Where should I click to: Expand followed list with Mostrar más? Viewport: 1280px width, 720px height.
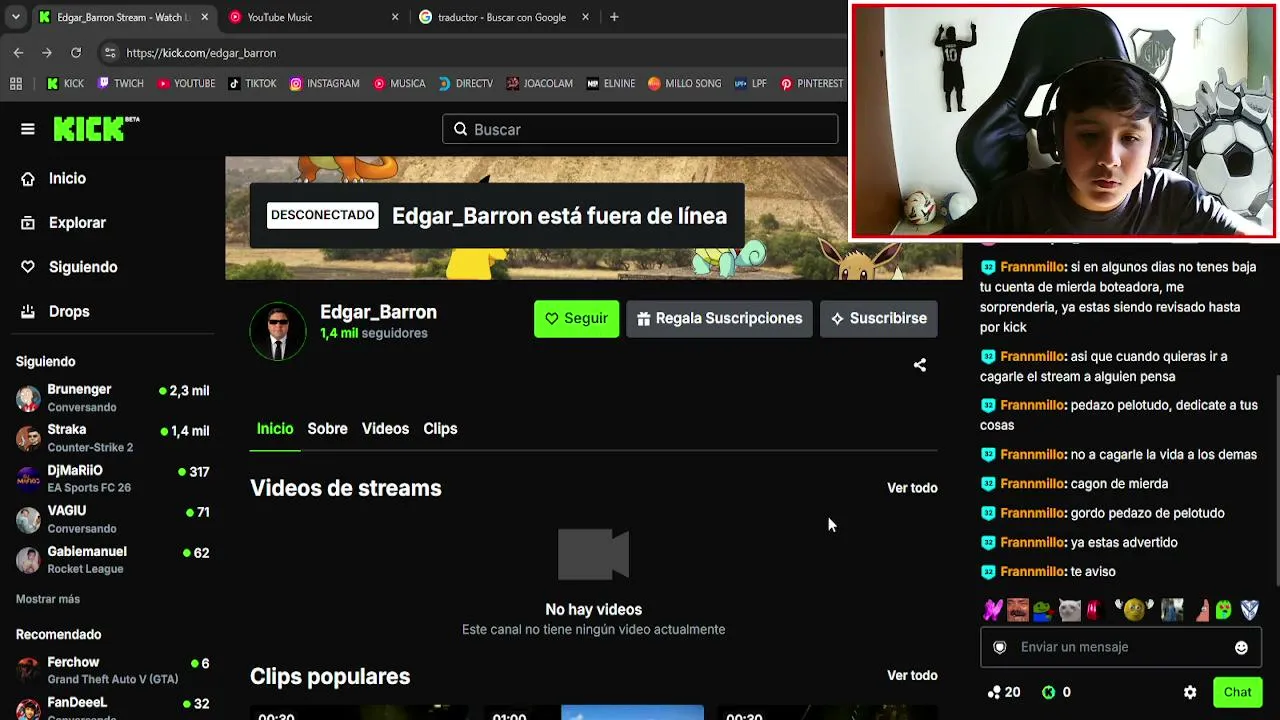[x=48, y=599]
